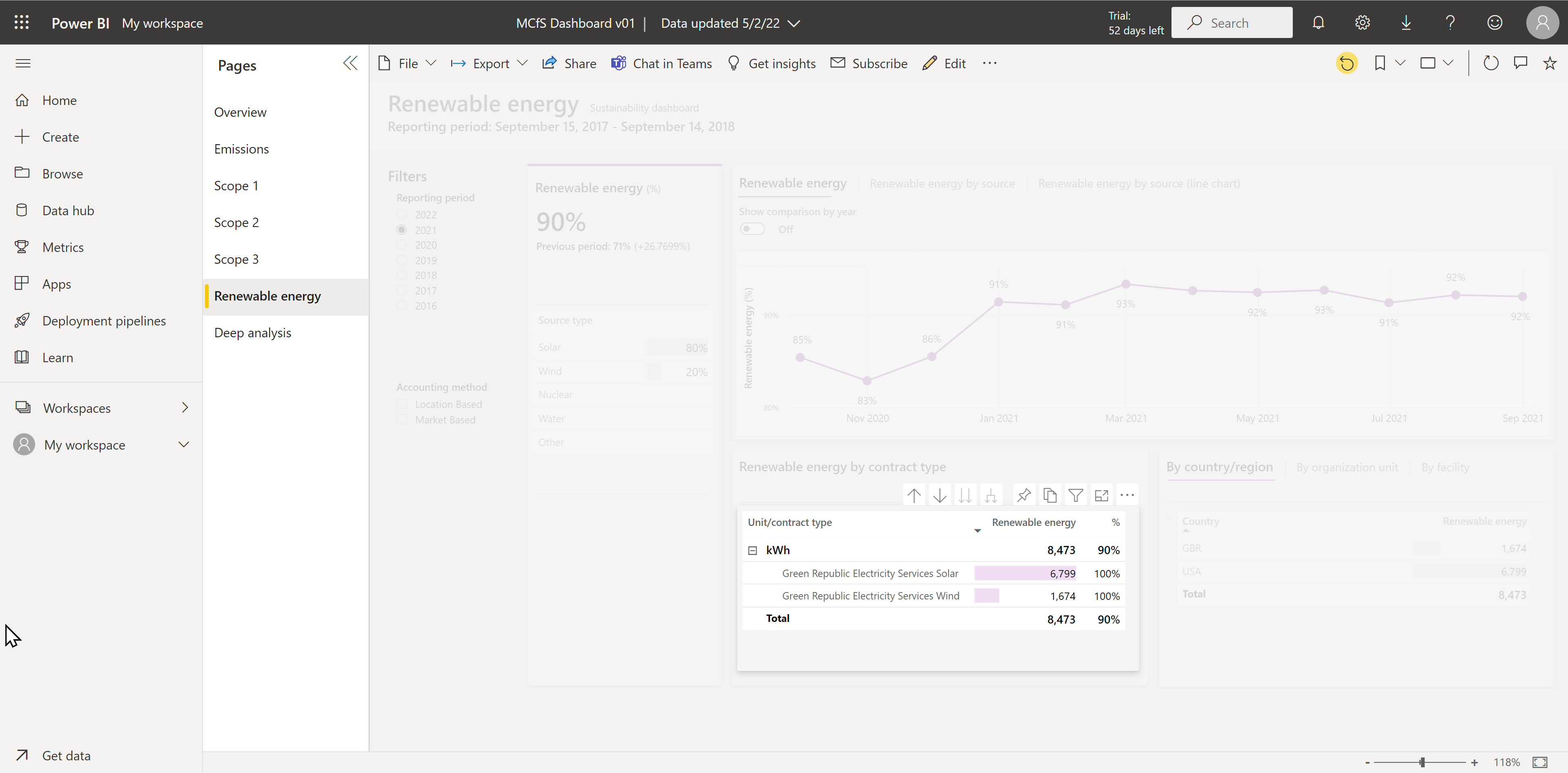
Task: Pin the Renewable energy table visual
Action: click(x=1024, y=495)
